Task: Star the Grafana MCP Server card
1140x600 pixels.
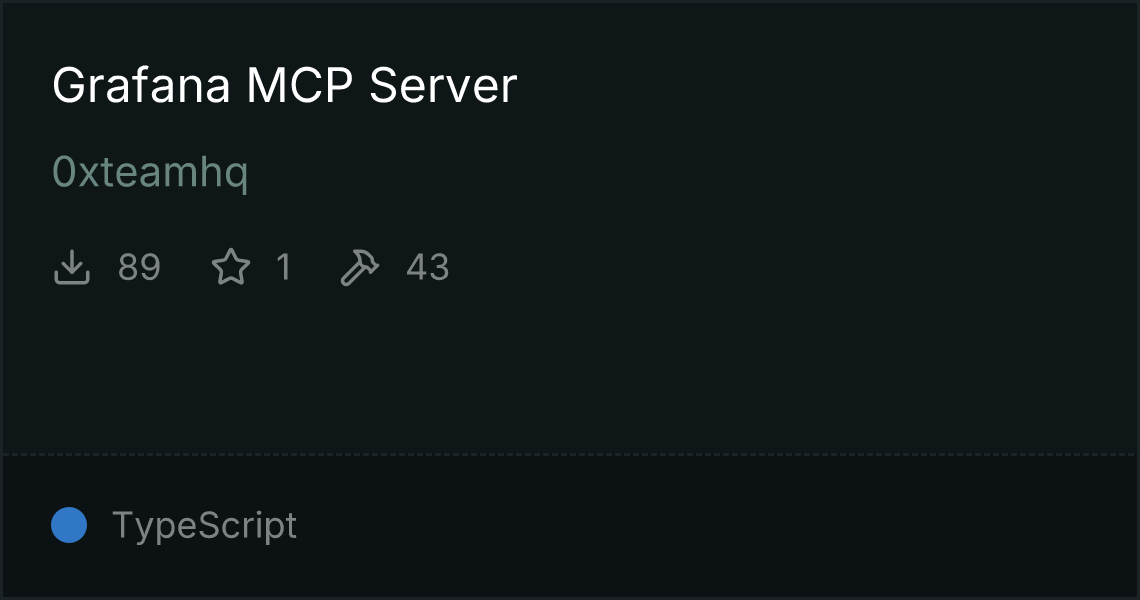Action: click(x=230, y=267)
